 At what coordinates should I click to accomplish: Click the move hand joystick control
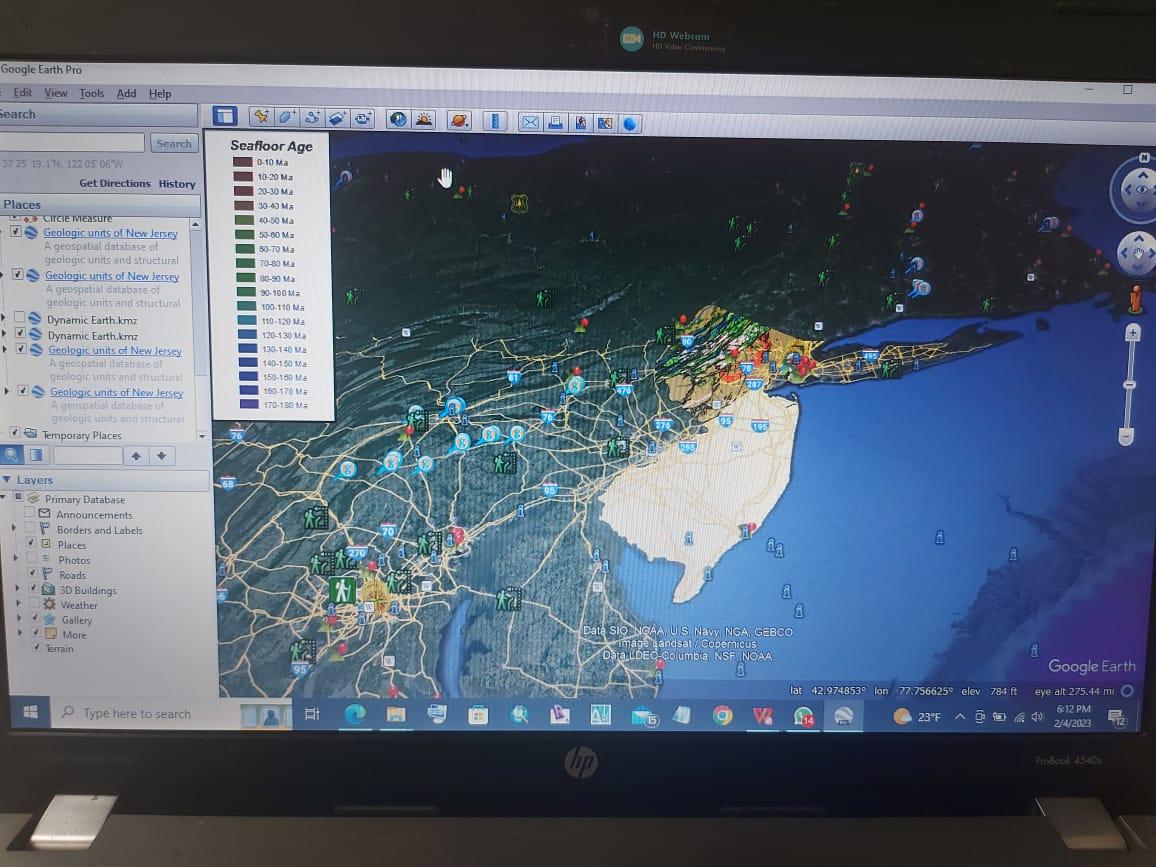pyautogui.click(x=1140, y=254)
